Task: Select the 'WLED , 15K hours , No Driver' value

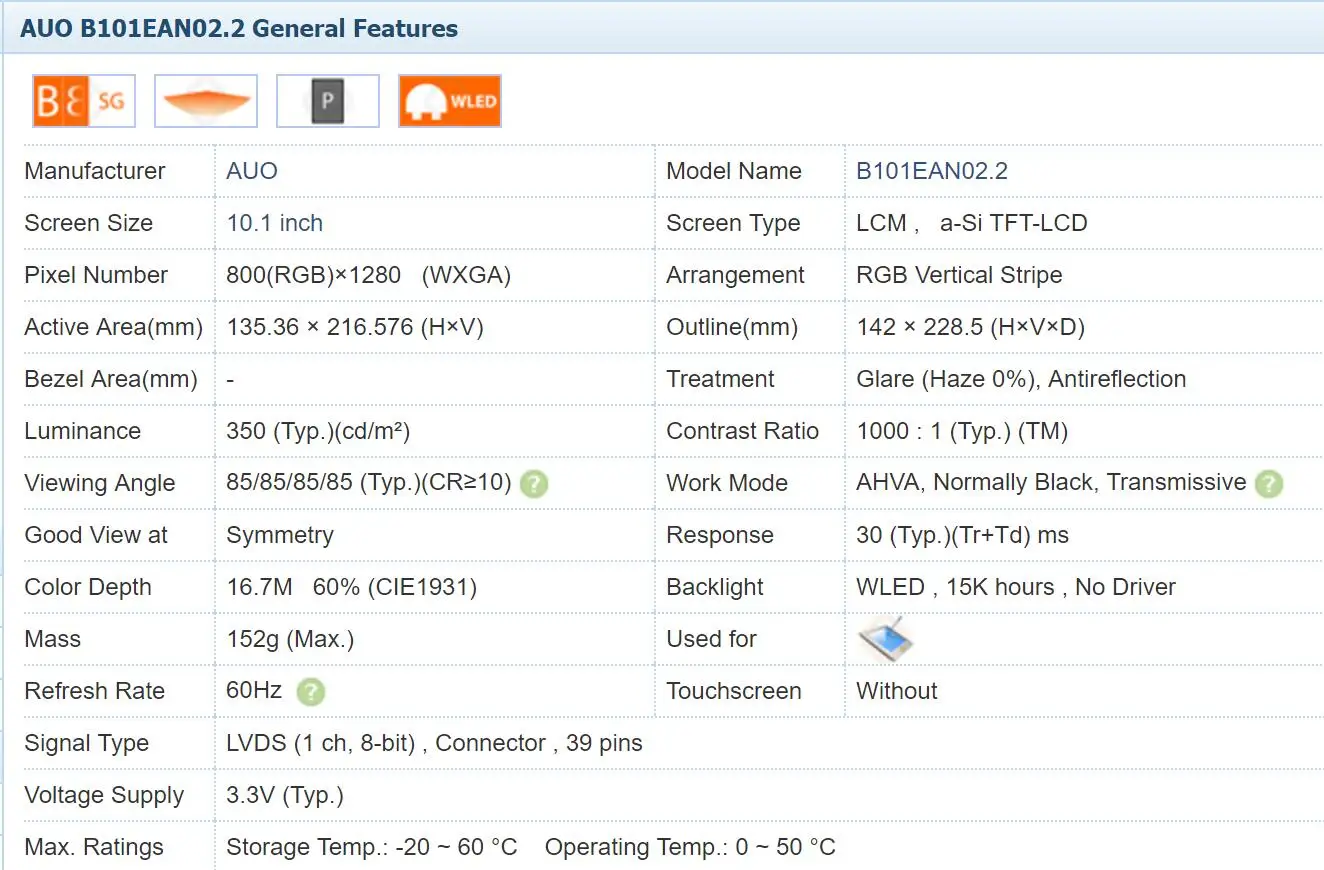Action: tap(1017, 587)
